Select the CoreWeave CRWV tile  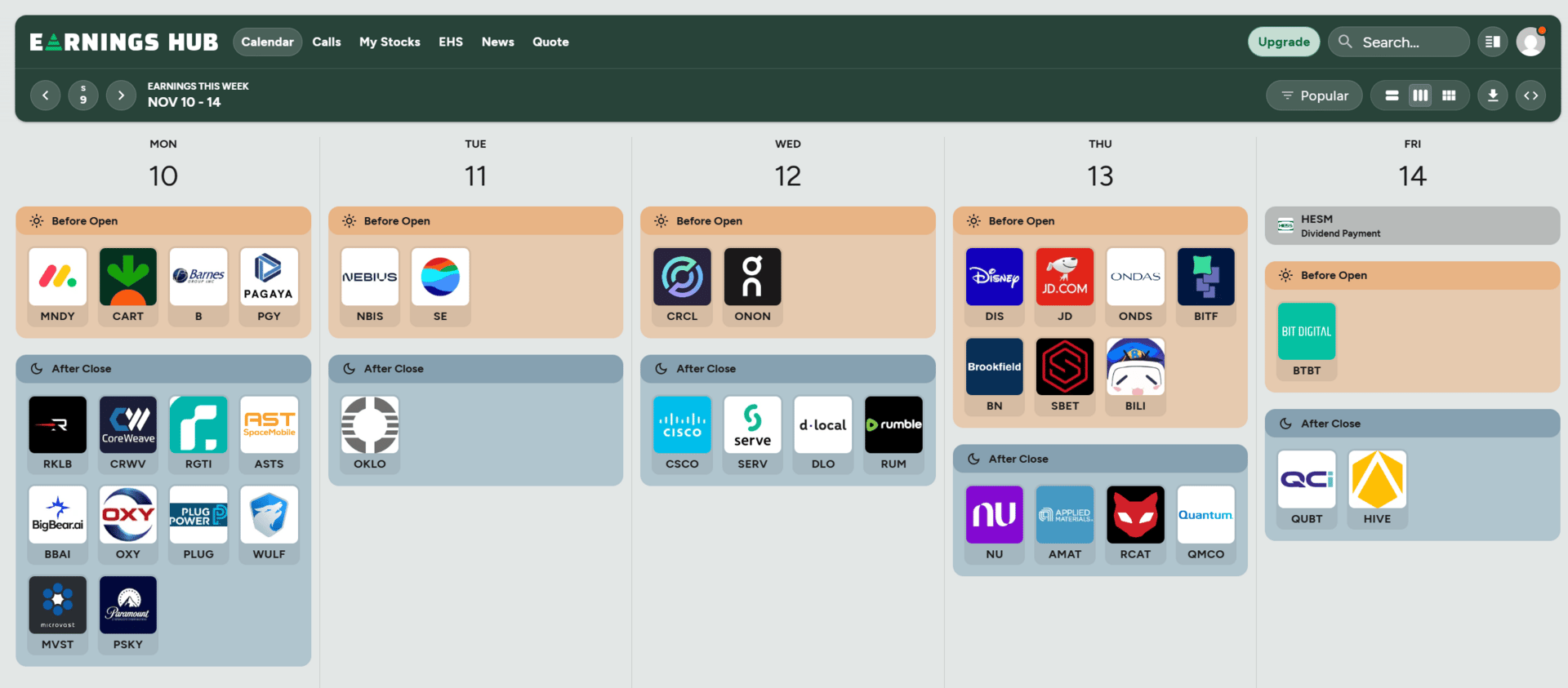pyautogui.click(x=128, y=435)
